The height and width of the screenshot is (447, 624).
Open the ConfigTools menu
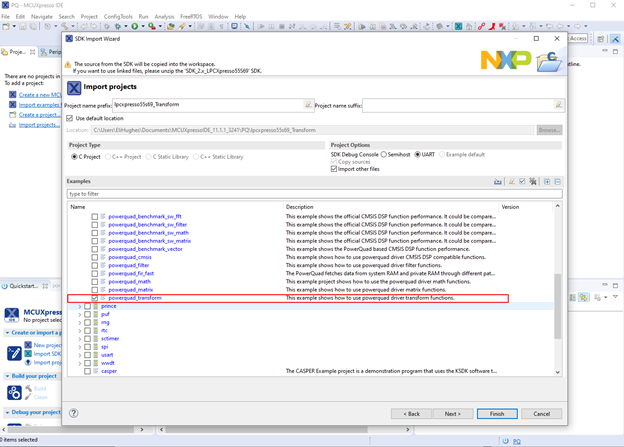118,17
